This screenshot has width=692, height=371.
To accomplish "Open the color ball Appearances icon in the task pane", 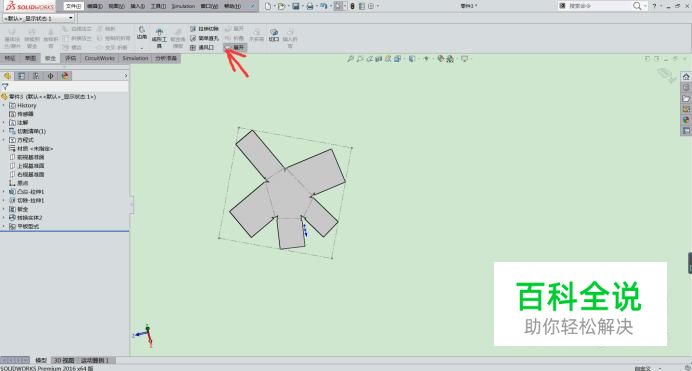I will [686, 120].
